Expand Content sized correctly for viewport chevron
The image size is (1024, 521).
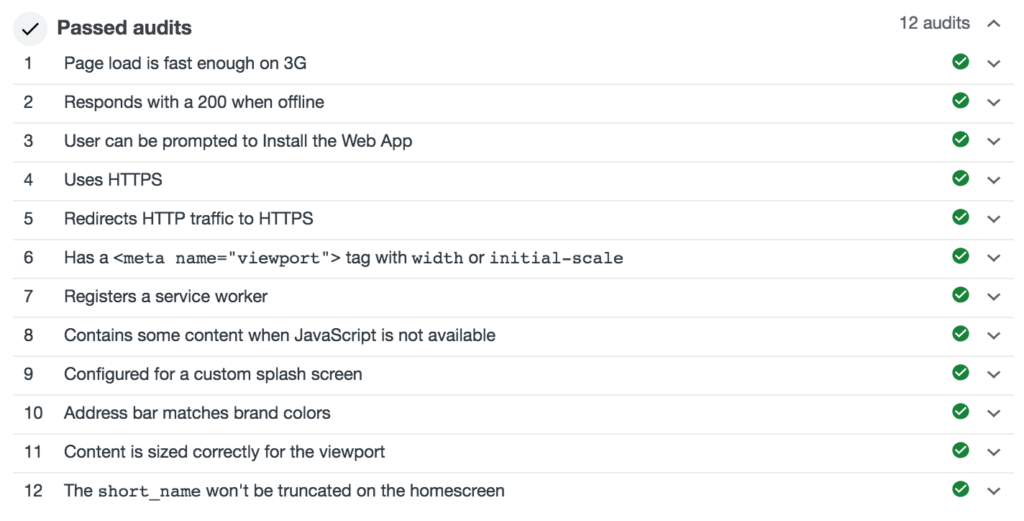993,451
